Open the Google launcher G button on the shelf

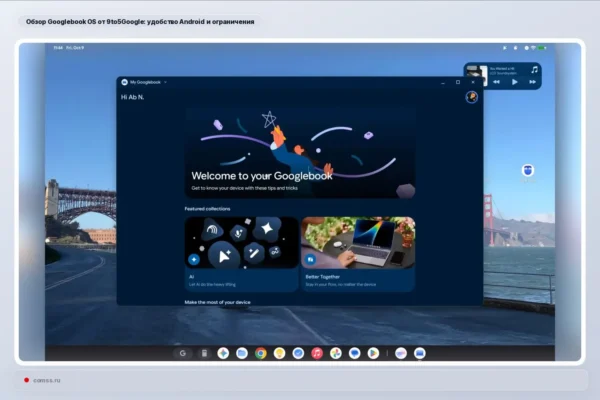tap(183, 353)
